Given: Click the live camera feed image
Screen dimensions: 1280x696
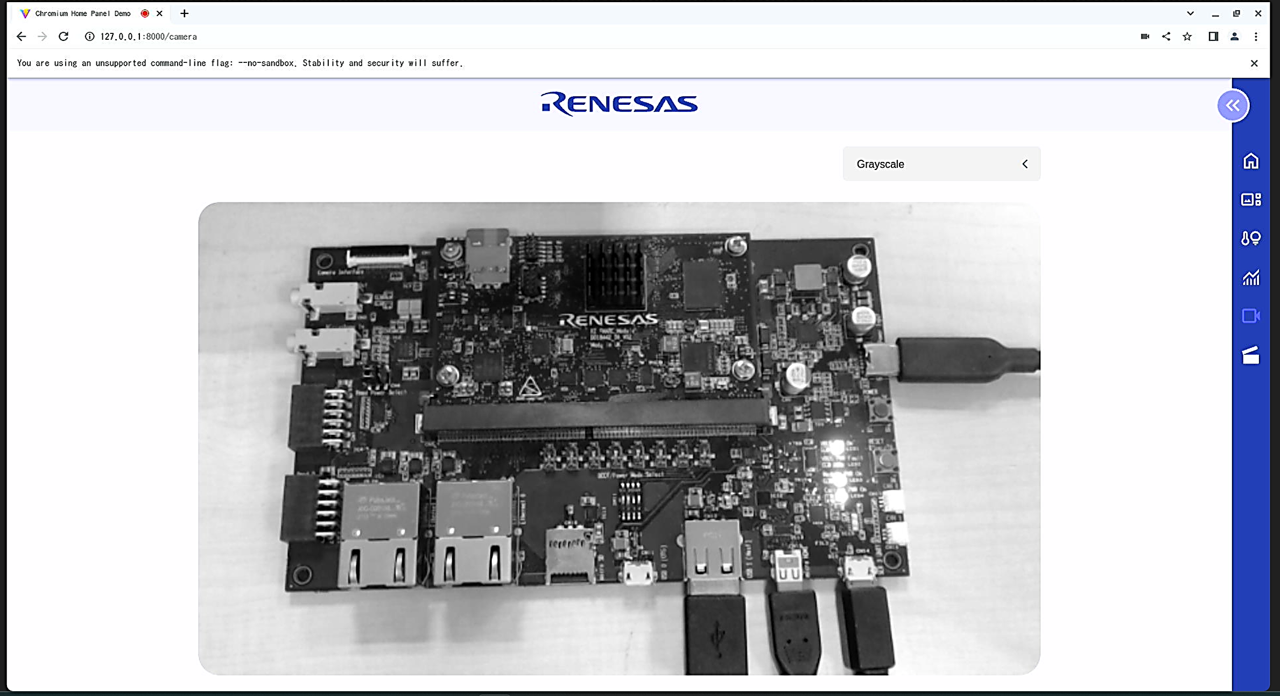Looking at the screenshot, I should pyautogui.click(x=619, y=438).
